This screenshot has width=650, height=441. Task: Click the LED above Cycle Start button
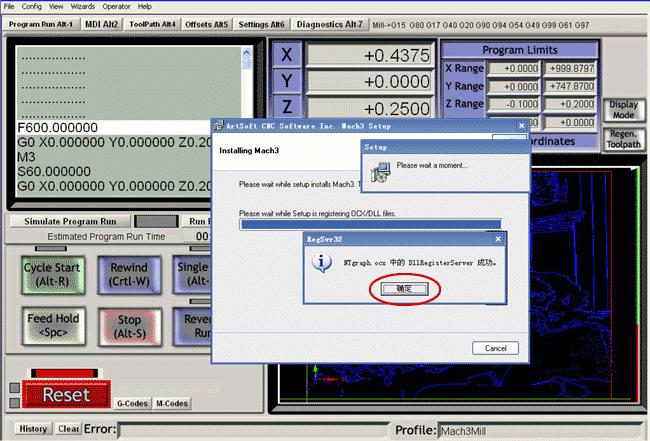pyautogui.click(x=51, y=249)
